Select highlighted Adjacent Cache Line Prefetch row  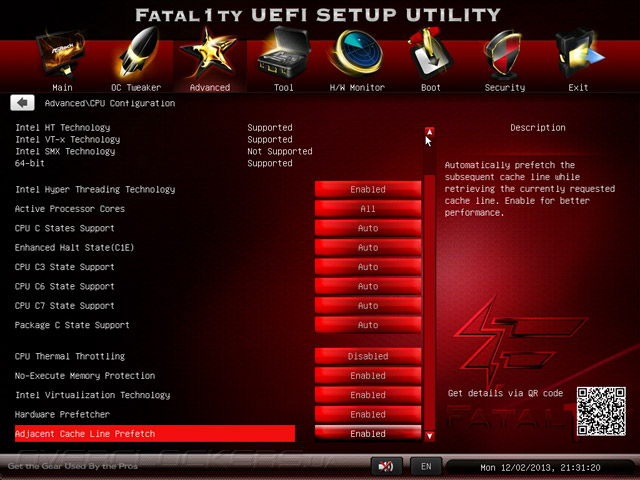[x=155, y=433]
